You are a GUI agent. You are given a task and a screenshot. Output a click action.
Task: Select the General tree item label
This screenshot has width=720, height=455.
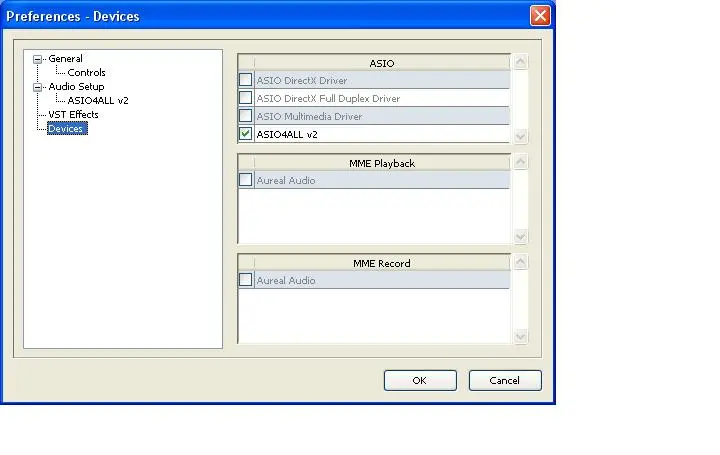click(65, 59)
